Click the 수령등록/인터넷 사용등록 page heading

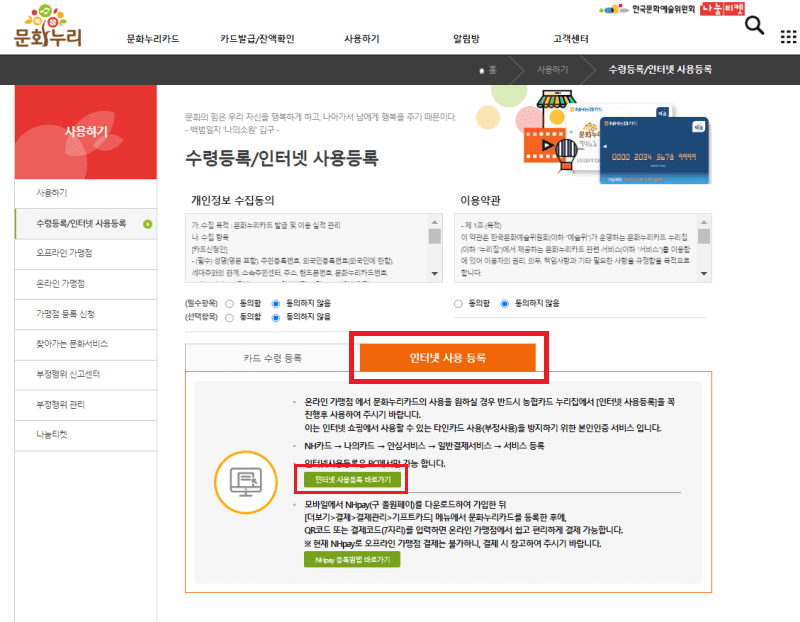pyautogui.click(x=282, y=158)
